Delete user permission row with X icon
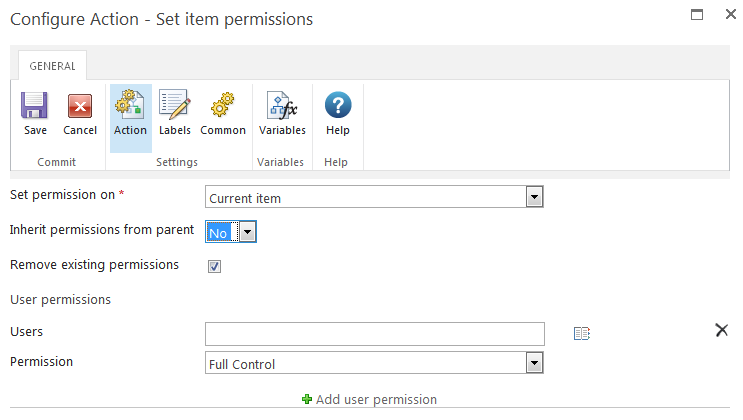The width and height of the screenshot is (743, 420). 721,330
